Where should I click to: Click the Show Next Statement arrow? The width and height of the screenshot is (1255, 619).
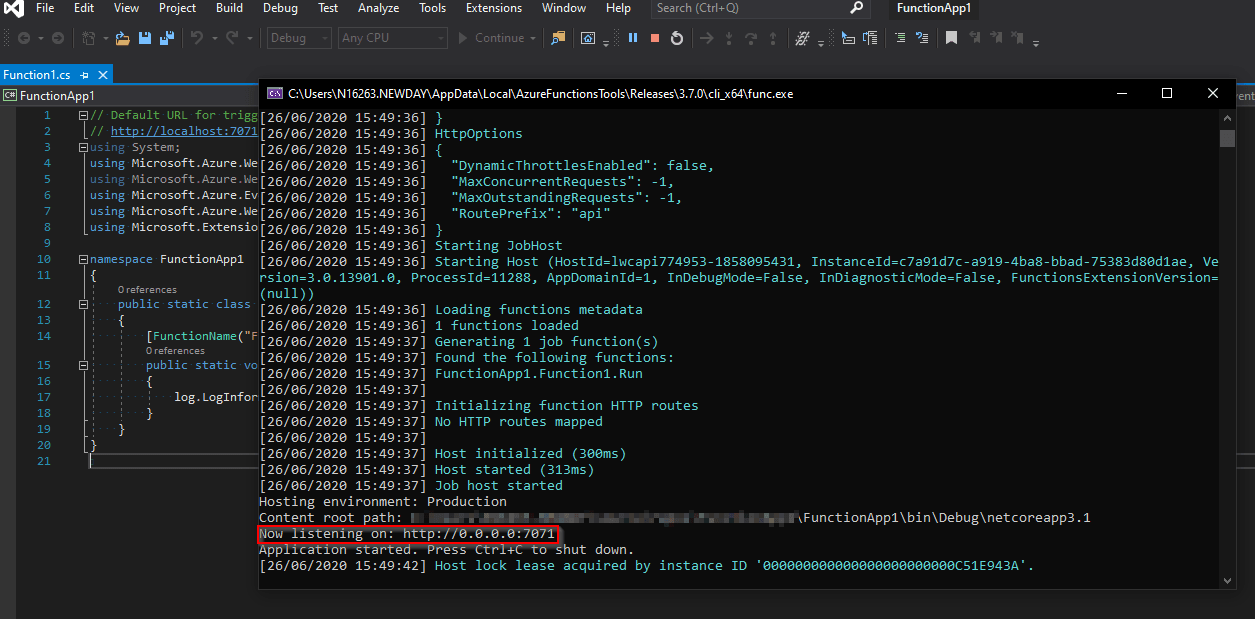tap(706, 38)
